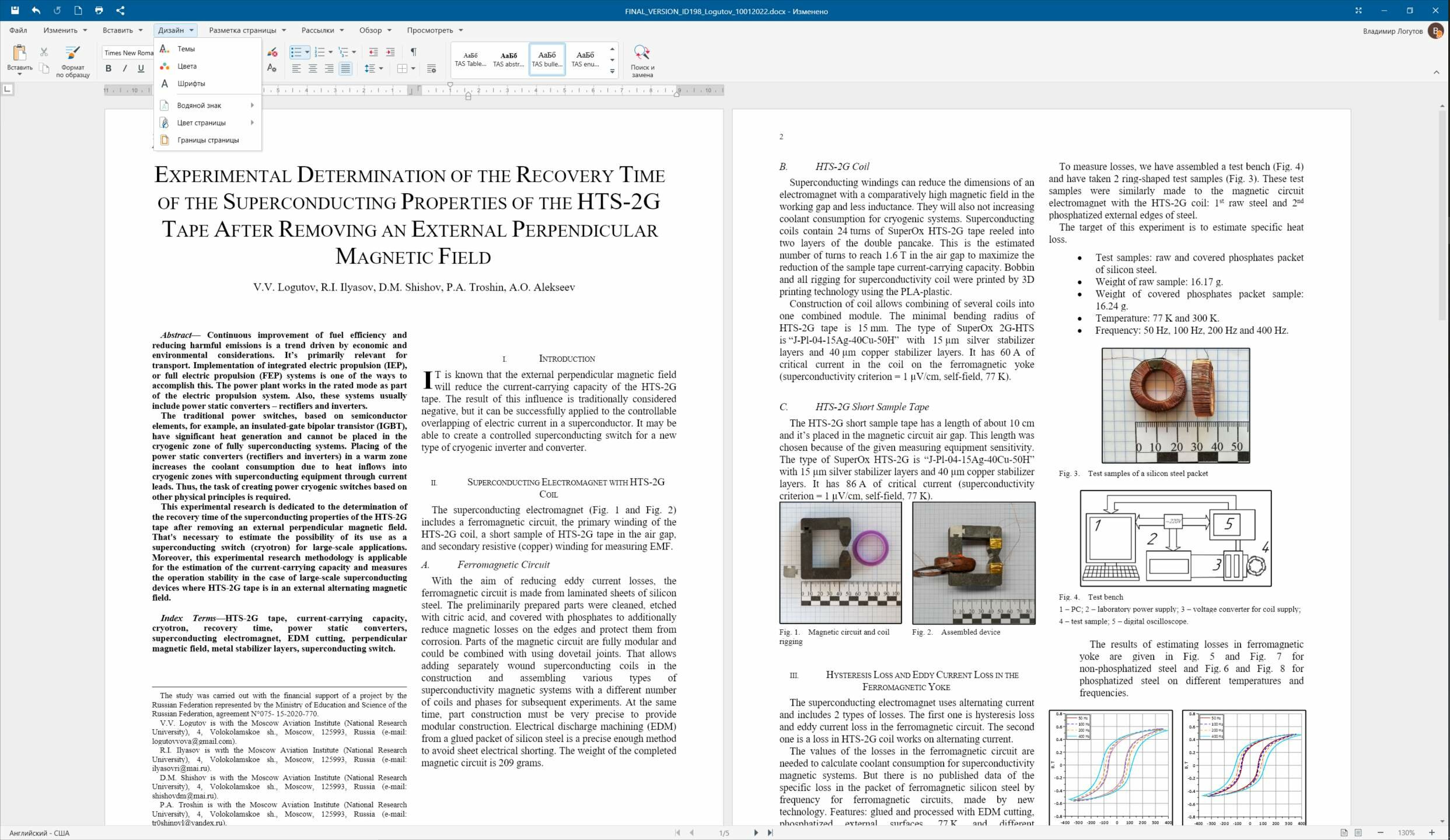
Task: Toggle full screen mode in the title bar
Action: pyautogui.click(x=1358, y=10)
